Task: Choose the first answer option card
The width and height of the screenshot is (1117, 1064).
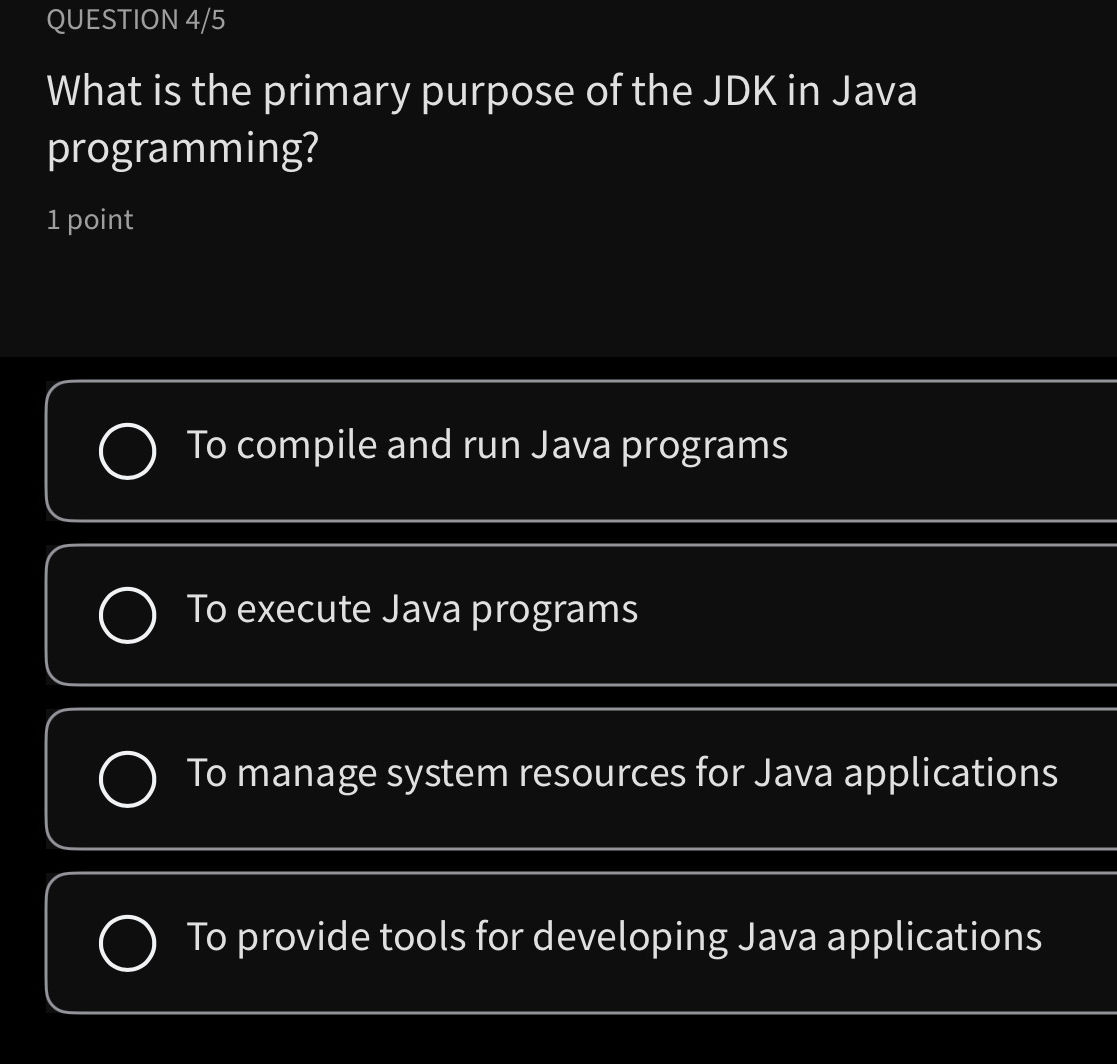Action: 558,449
